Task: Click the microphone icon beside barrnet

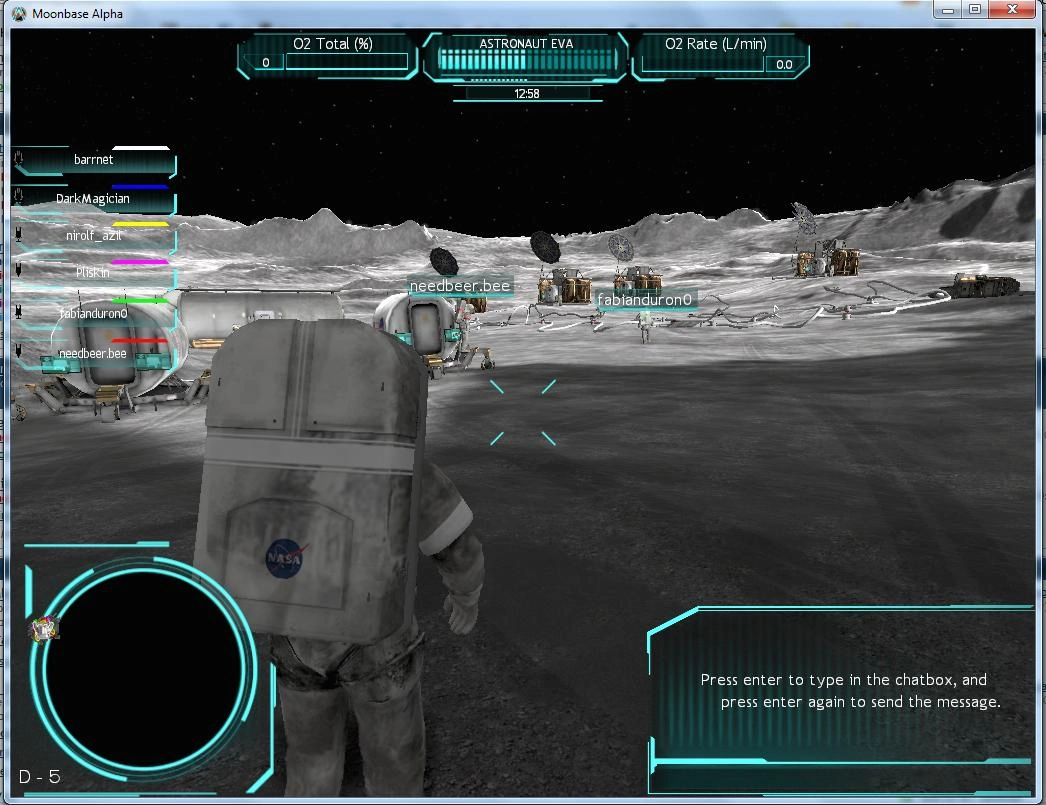Action: click(x=19, y=159)
